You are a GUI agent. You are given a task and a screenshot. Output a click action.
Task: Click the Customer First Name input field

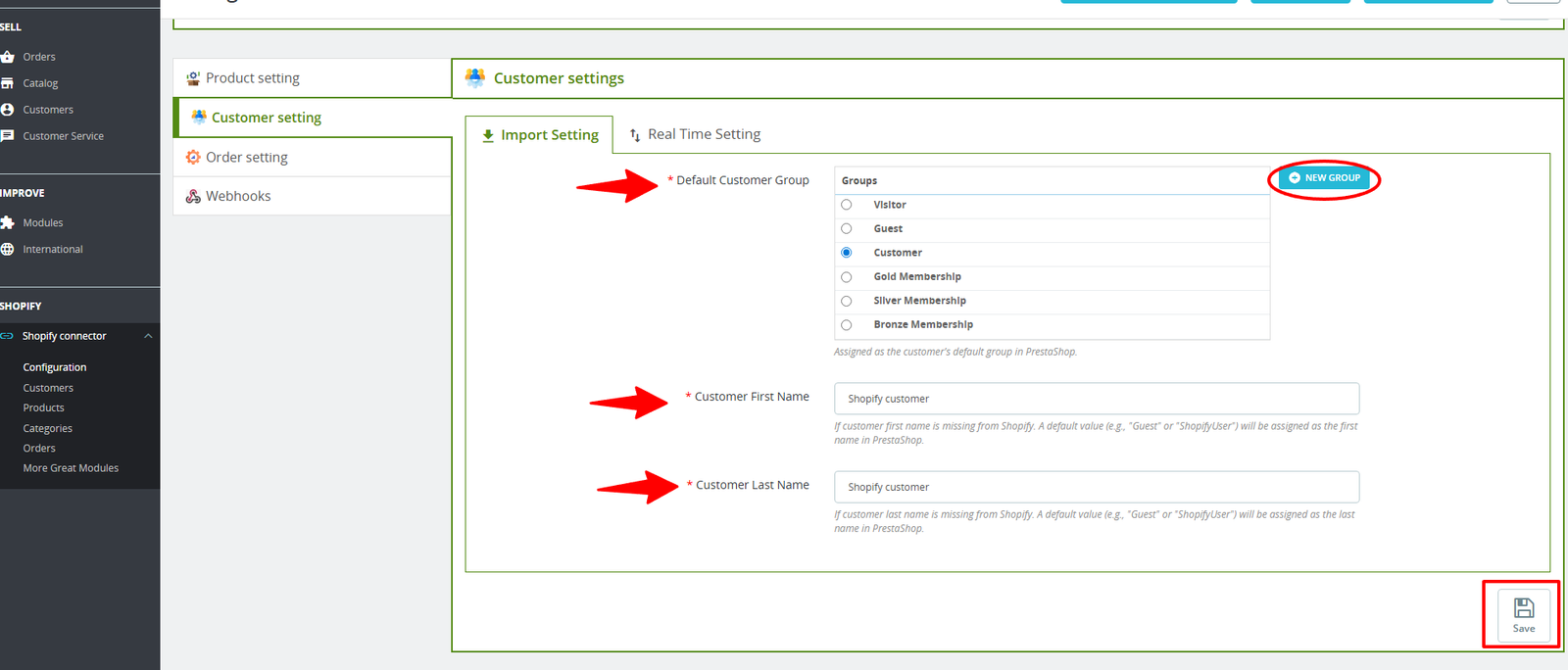[x=1097, y=399]
